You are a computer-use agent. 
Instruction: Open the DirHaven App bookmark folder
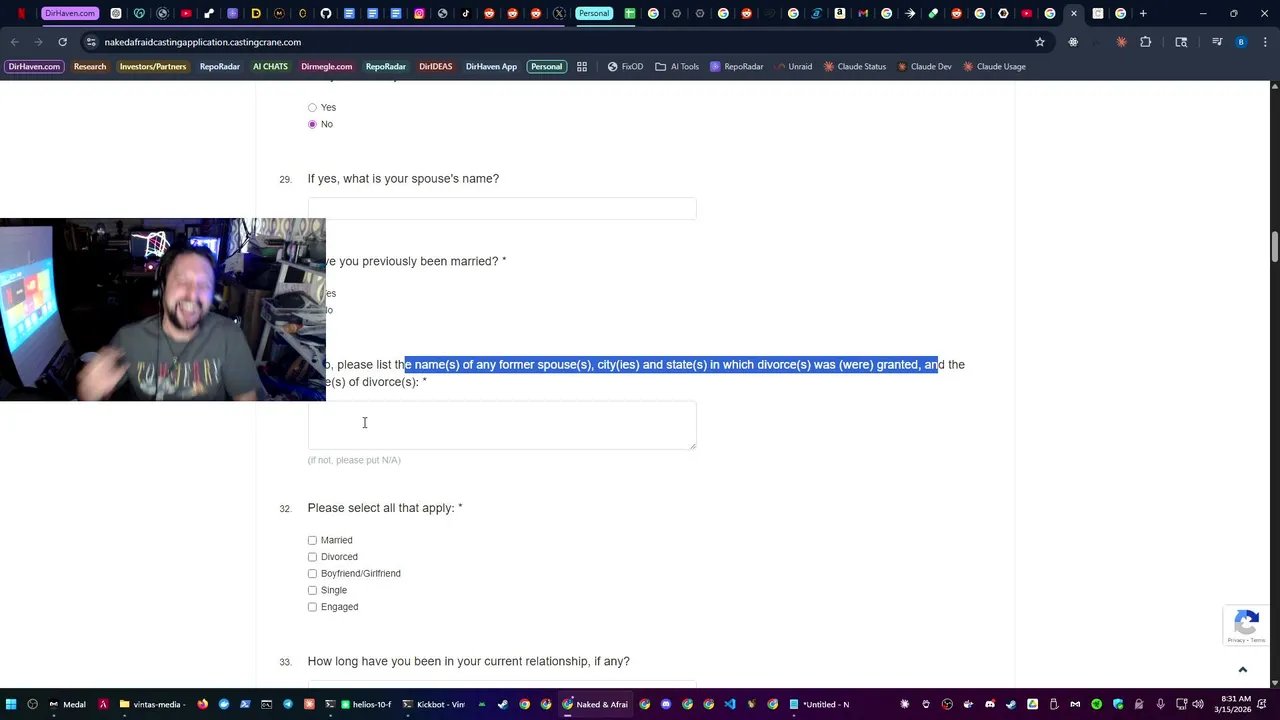click(x=491, y=67)
